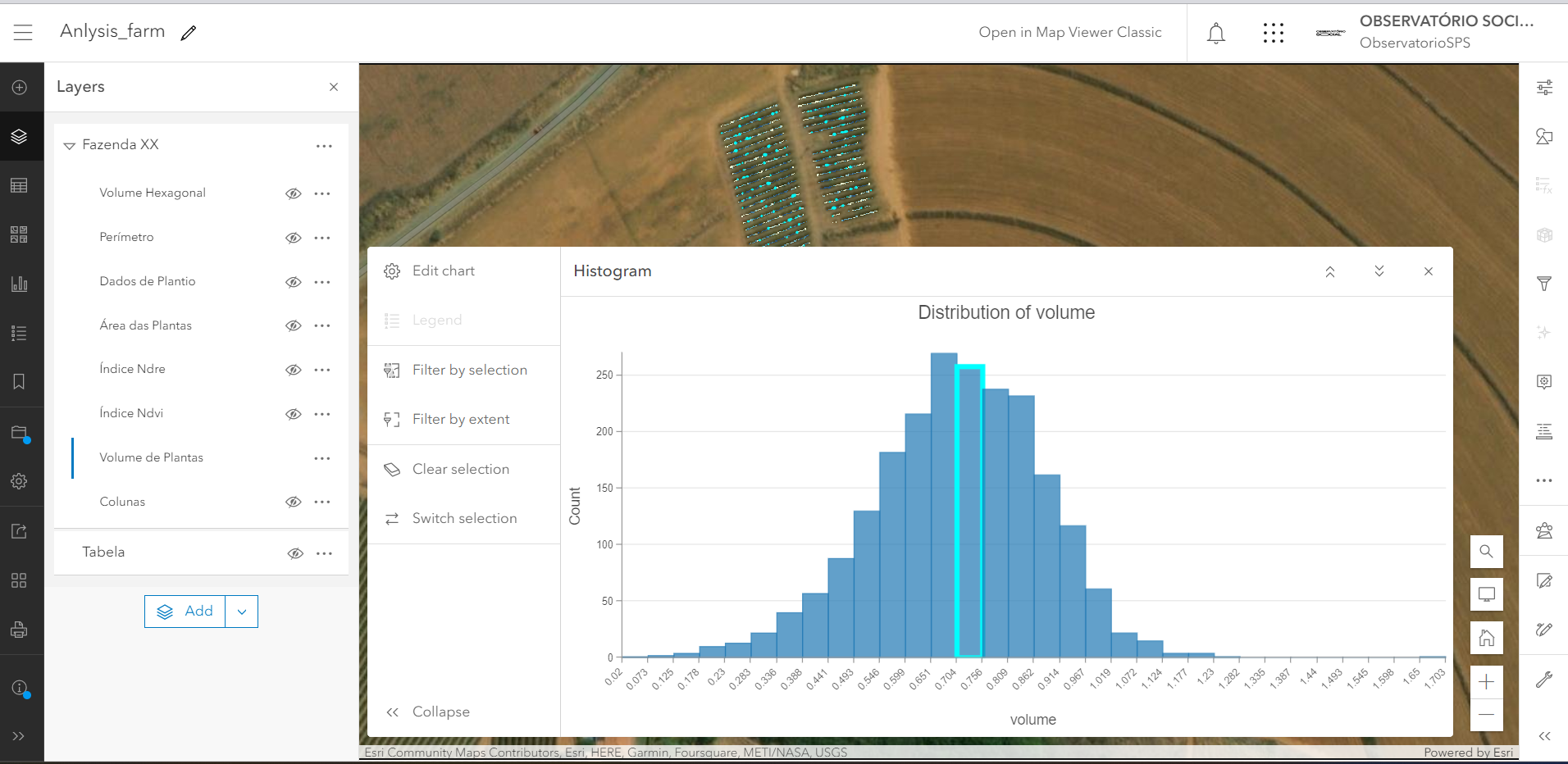The height and width of the screenshot is (764, 1568).
Task: Collapse the Histogram panel upward
Action: point(1330,271)
